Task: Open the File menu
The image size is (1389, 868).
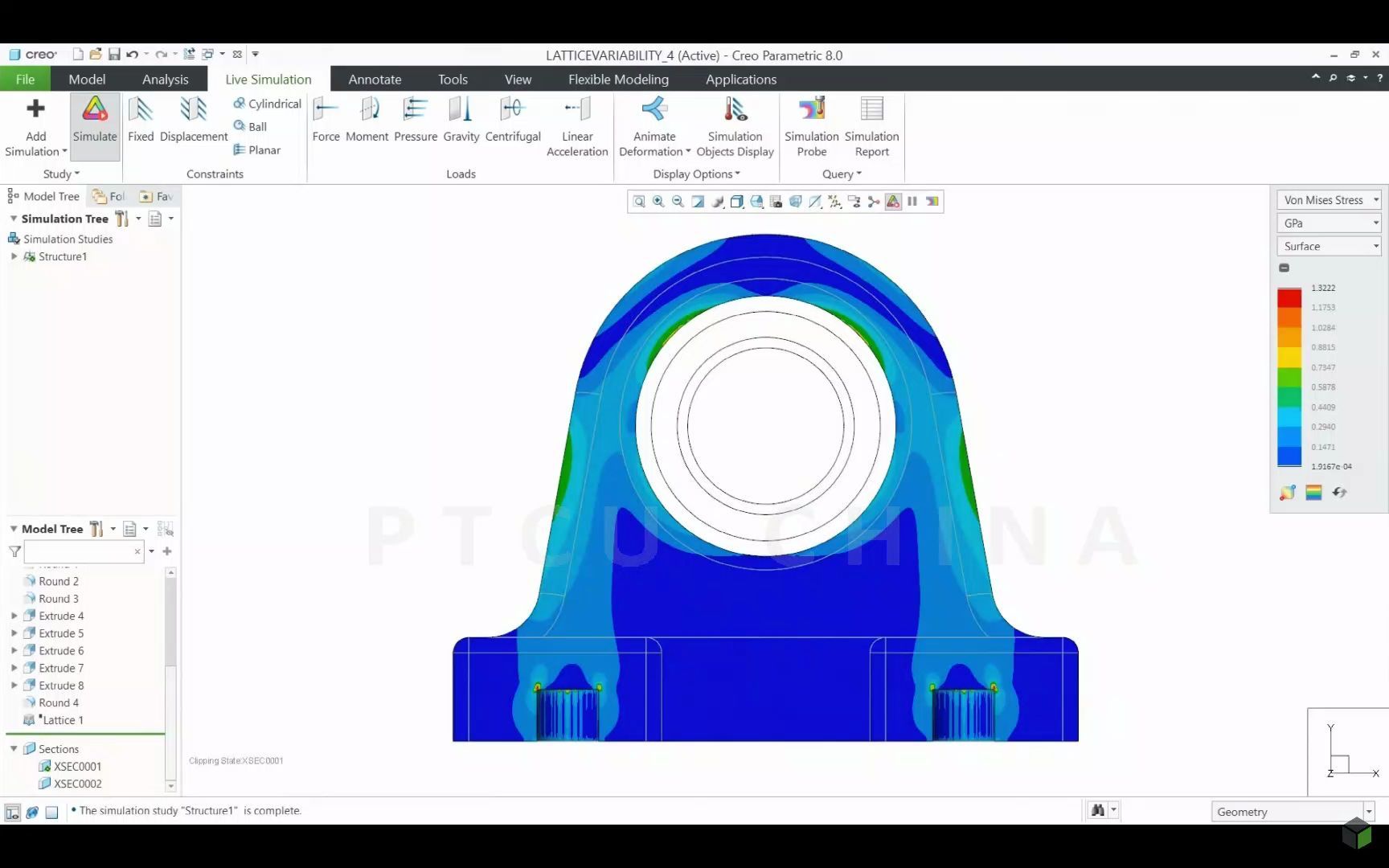Action: tap(25, 79)
